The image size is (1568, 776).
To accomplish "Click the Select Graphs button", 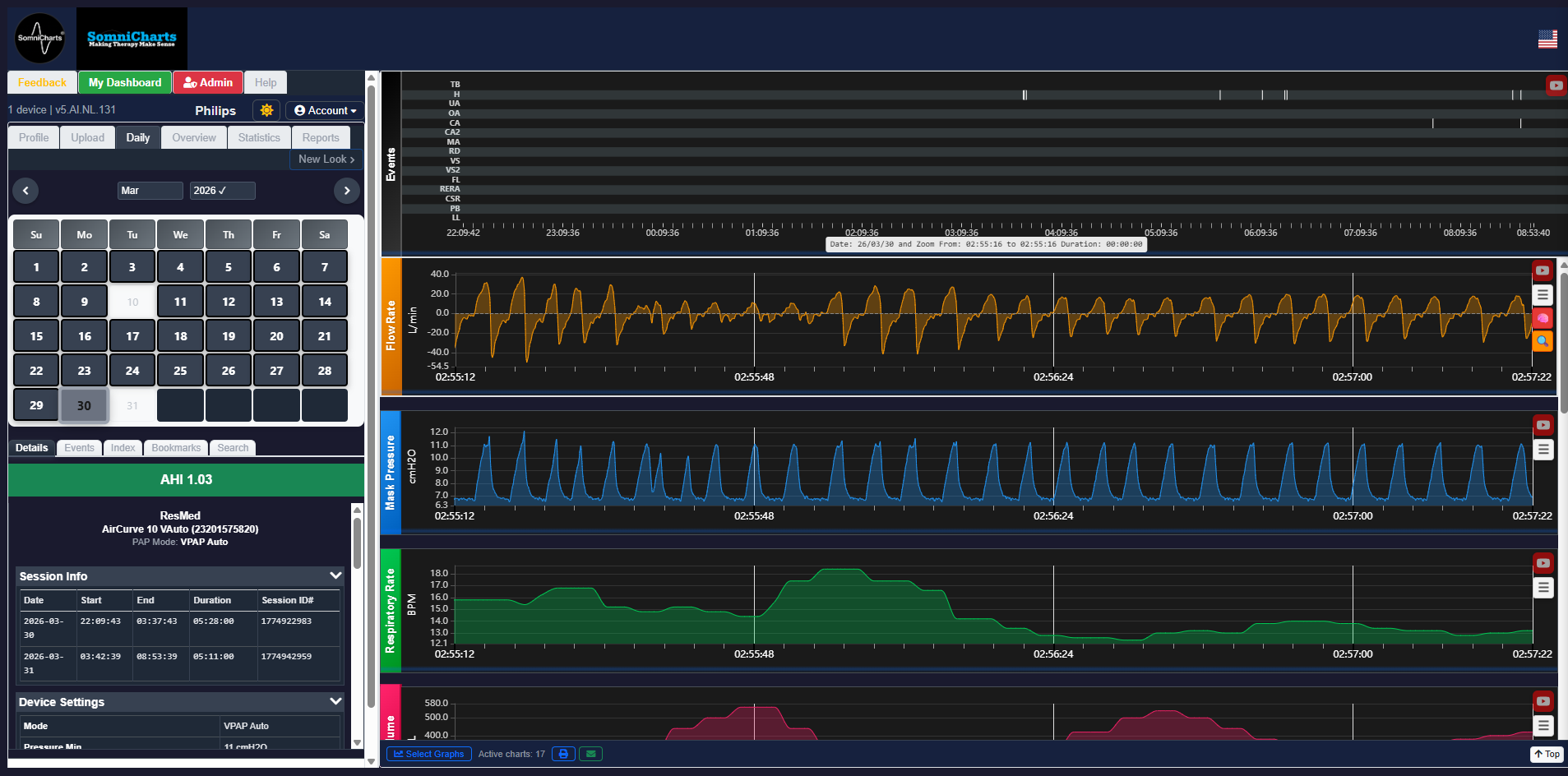I will click(x=428, y=754).
